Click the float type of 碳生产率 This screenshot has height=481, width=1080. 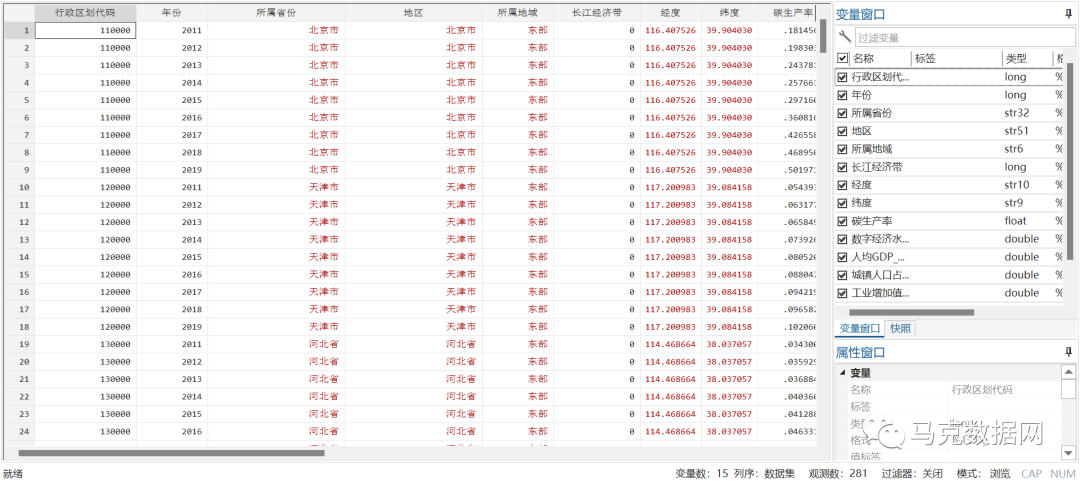pos(1015,221)
